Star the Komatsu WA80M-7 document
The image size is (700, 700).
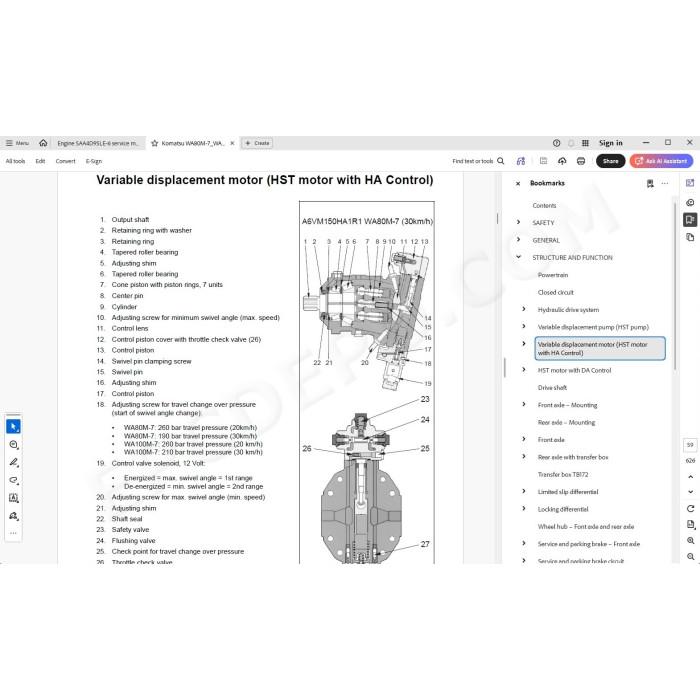154,143
